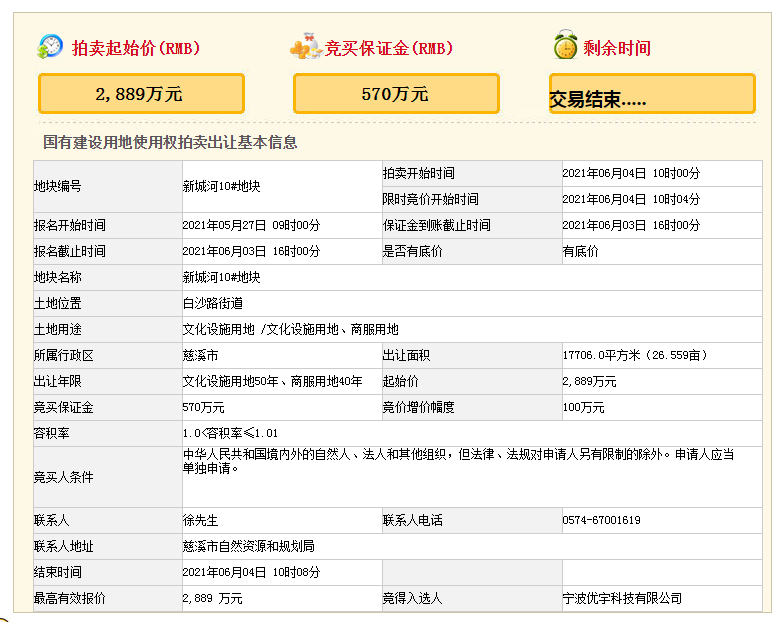
Task: Click 2021年05月27日 09时00分 value
Action: [x=251, y=225]
